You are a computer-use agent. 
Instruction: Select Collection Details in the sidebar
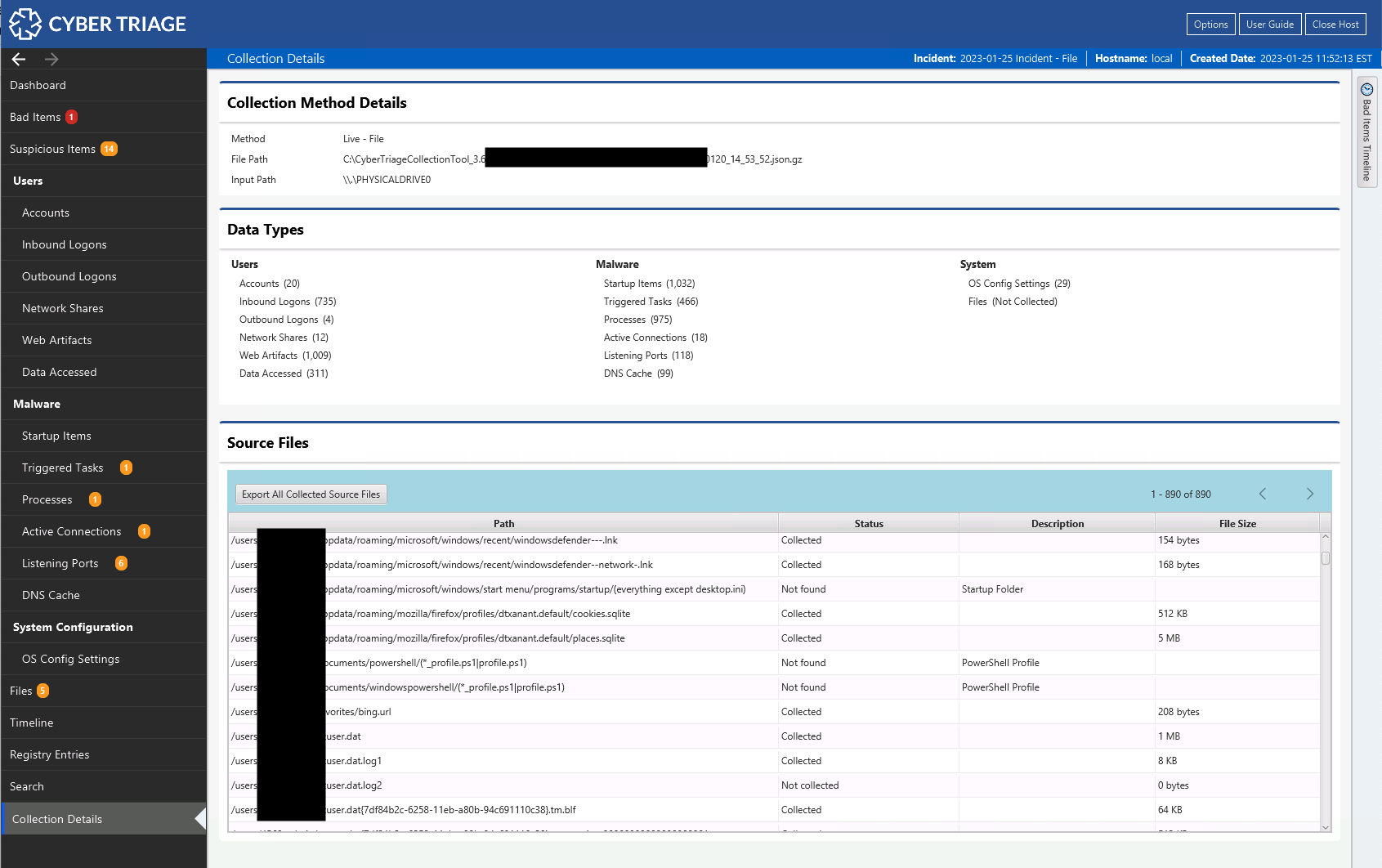click(x=104, y=819)
